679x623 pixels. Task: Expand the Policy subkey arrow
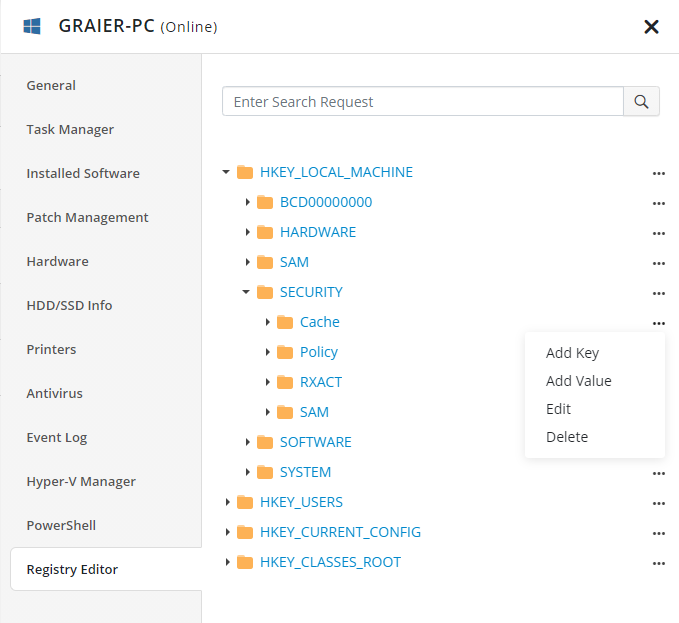coord(267,352)
